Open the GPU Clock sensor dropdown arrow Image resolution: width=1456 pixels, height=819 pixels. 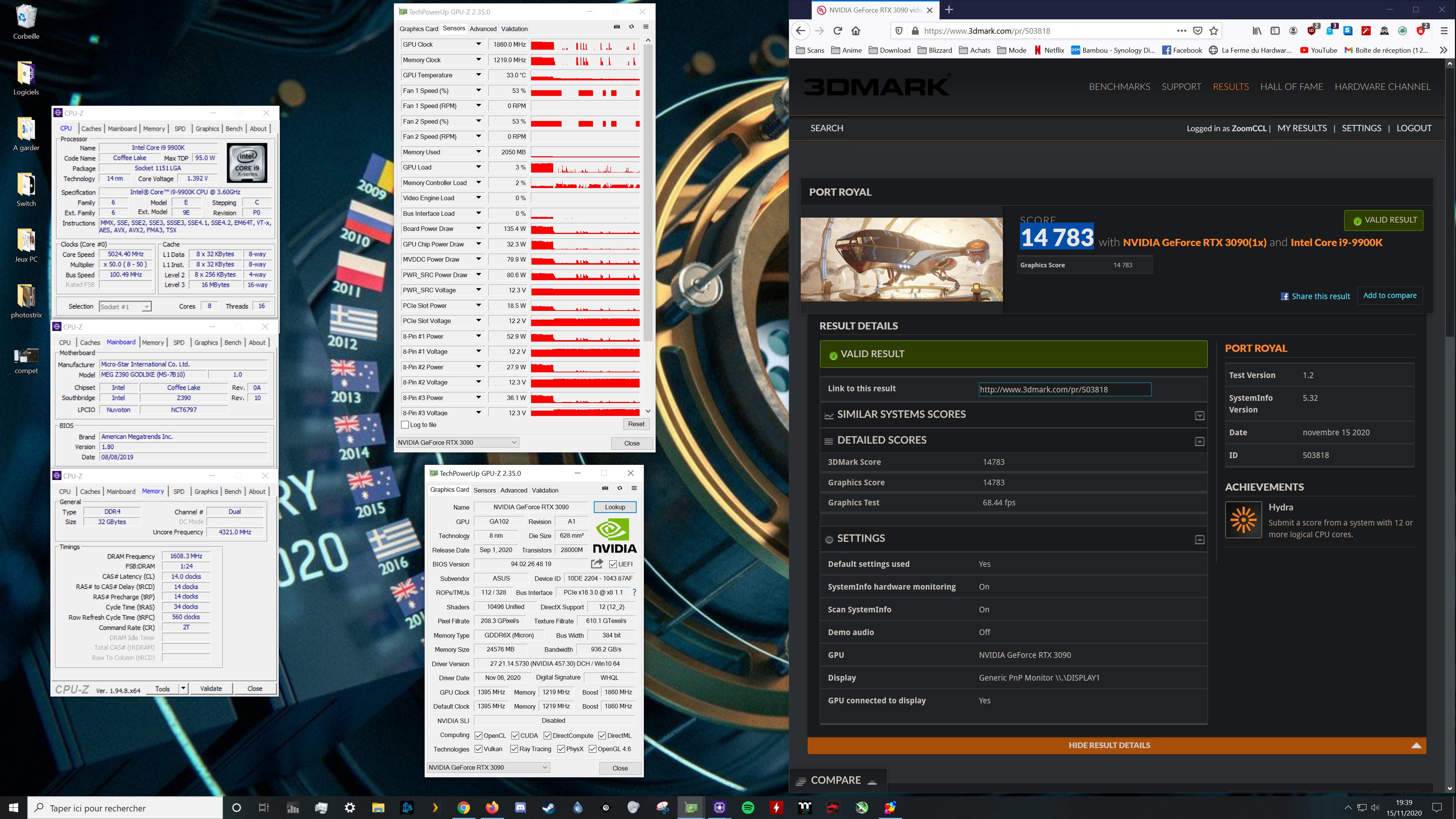tap(479, 44)
